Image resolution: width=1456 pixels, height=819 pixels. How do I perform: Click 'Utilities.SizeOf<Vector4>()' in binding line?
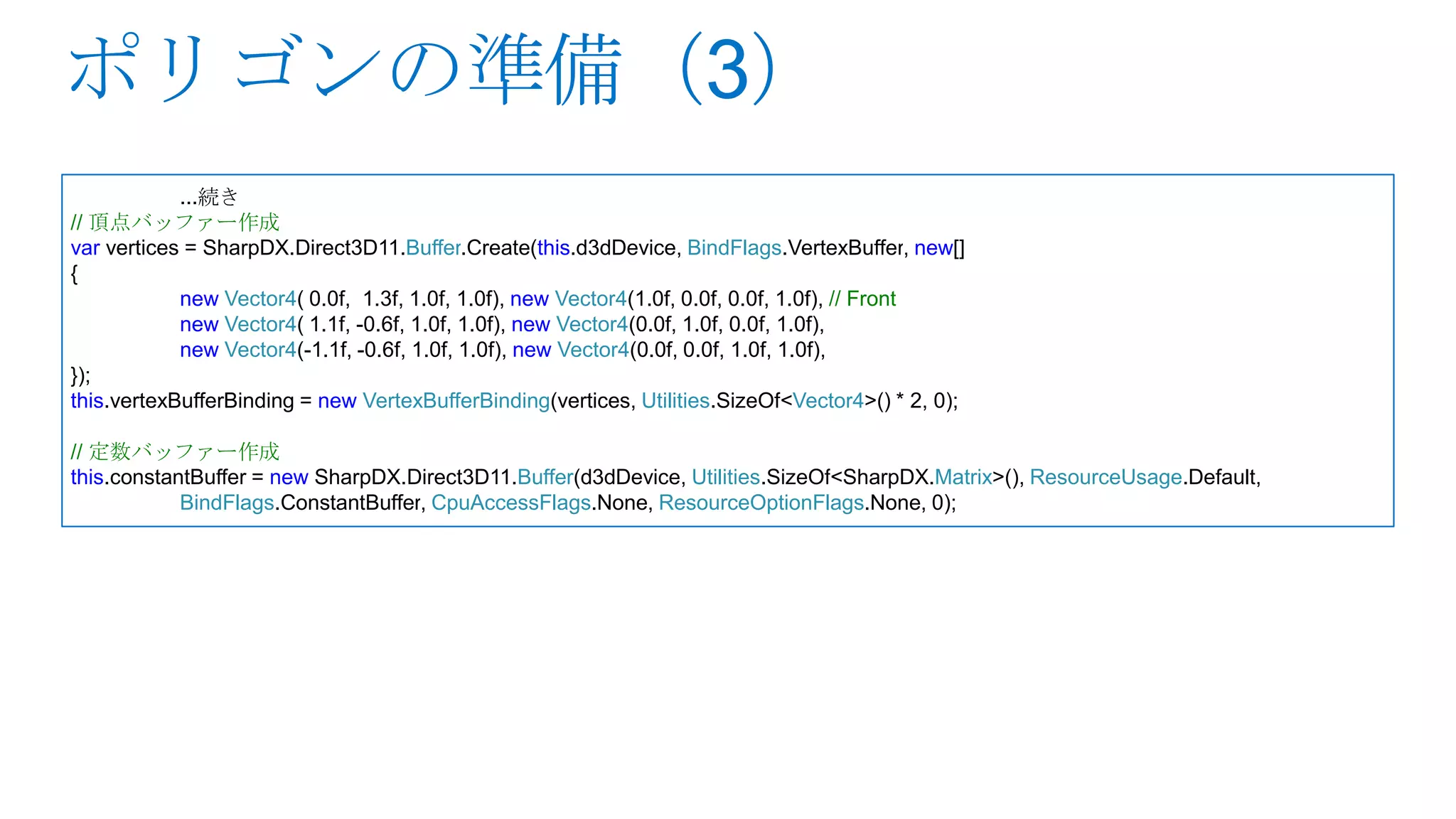pos(766,401)
